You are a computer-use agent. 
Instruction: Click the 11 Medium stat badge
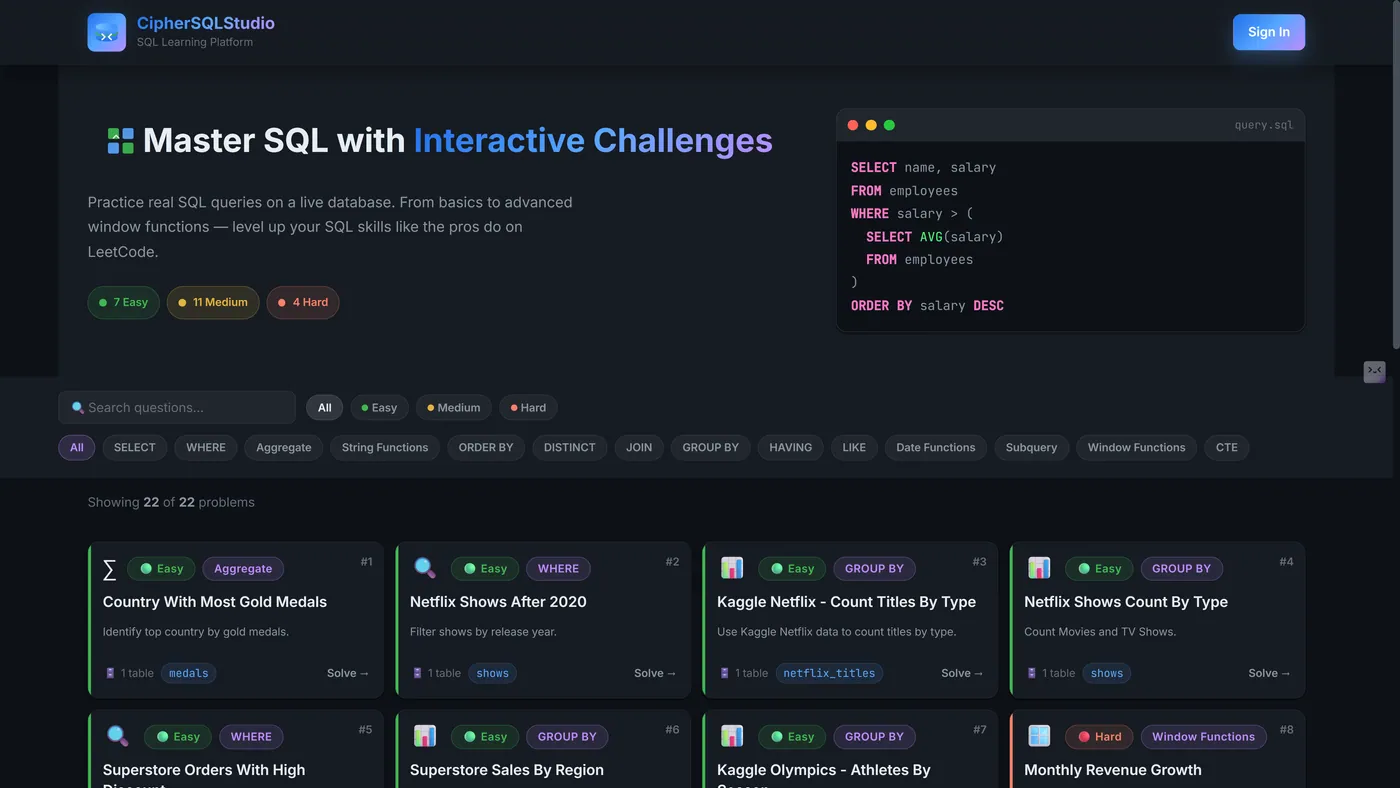[213, 302]
